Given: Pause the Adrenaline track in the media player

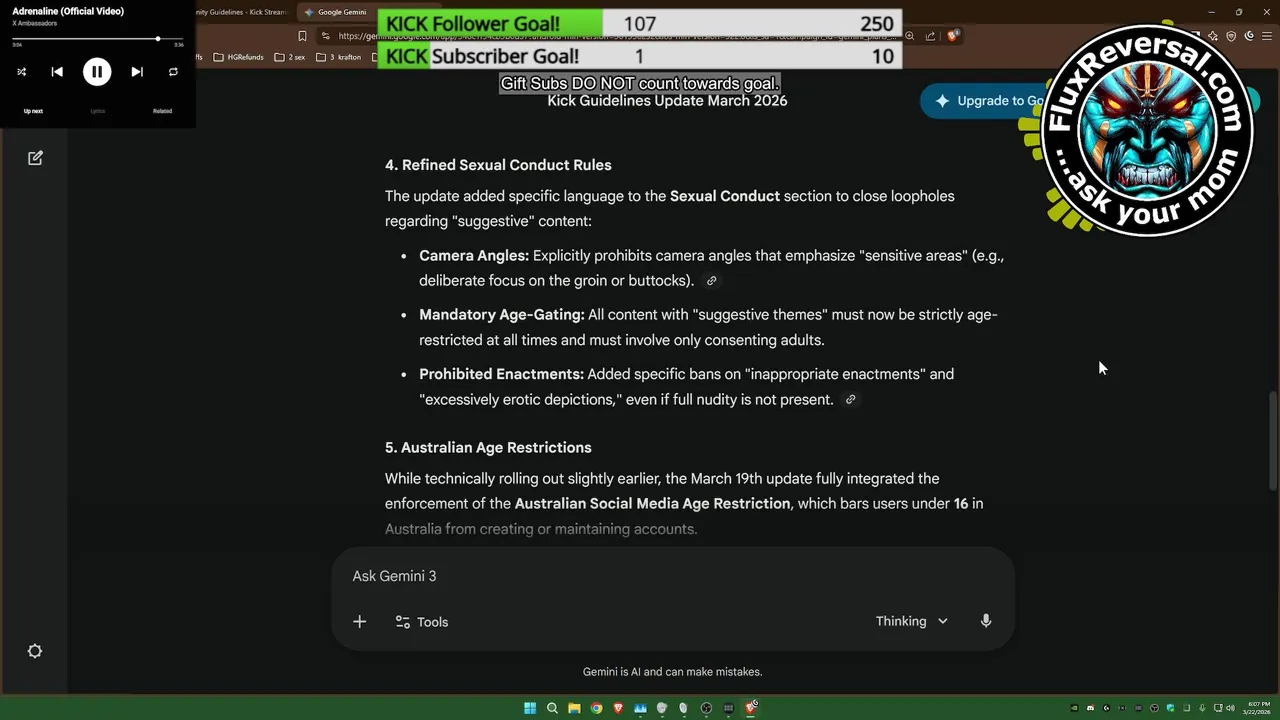Looking at the screenshot, I should coord(96,71).
